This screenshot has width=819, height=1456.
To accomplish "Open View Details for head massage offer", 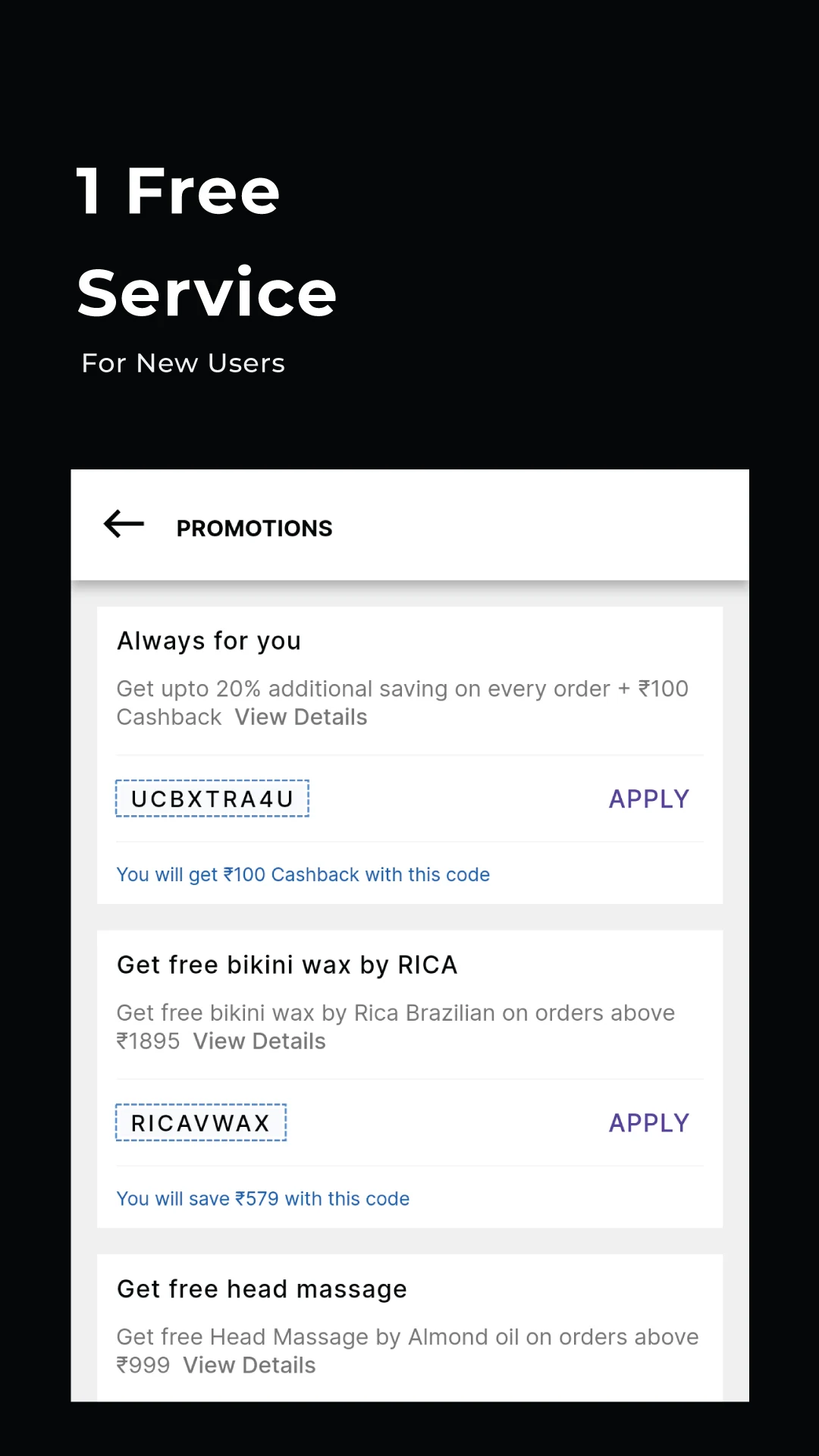I will pyautogui.click(x=249, y=1365).
